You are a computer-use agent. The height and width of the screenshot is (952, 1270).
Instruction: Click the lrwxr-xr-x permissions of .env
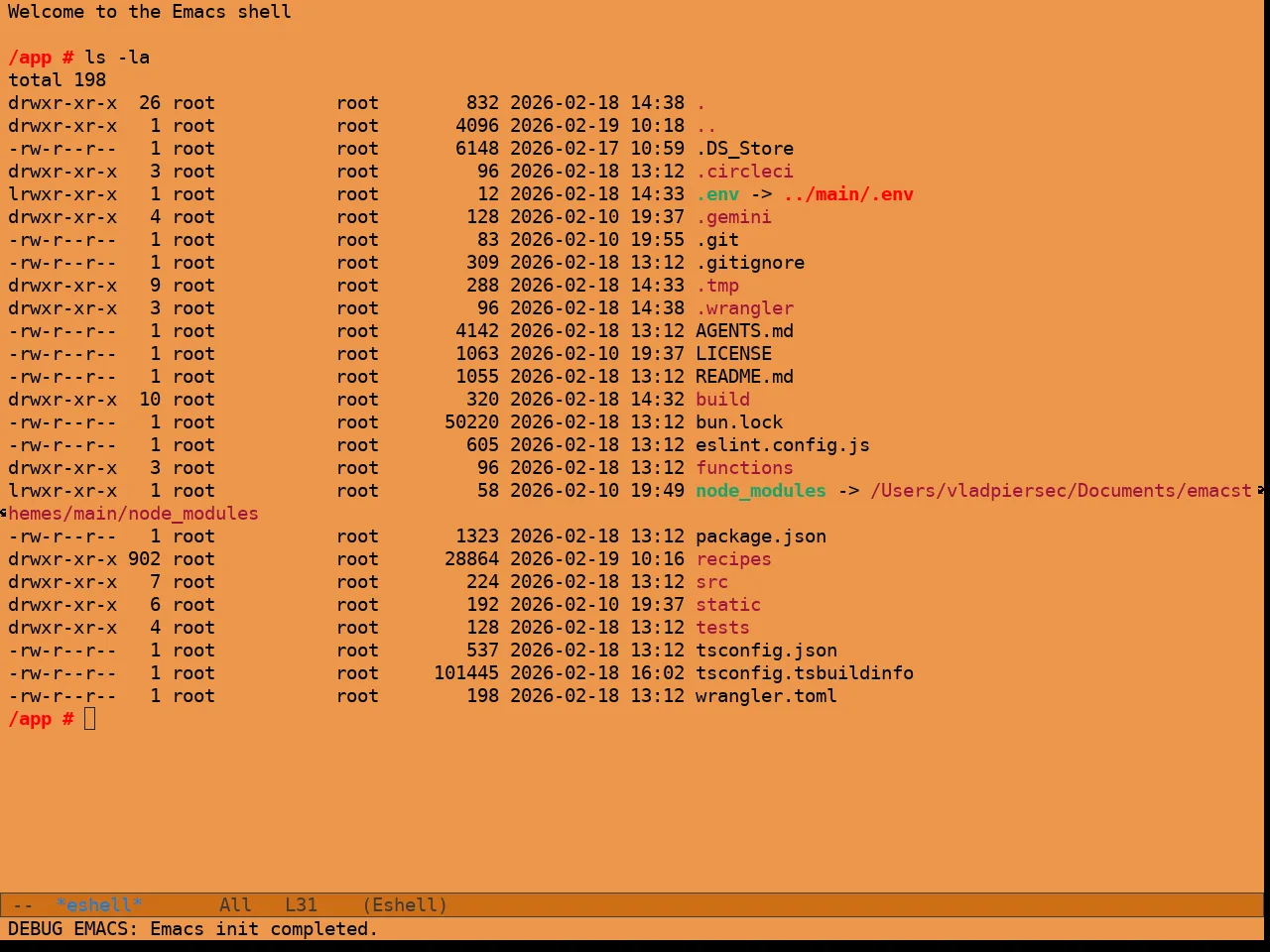pos(63,194)
